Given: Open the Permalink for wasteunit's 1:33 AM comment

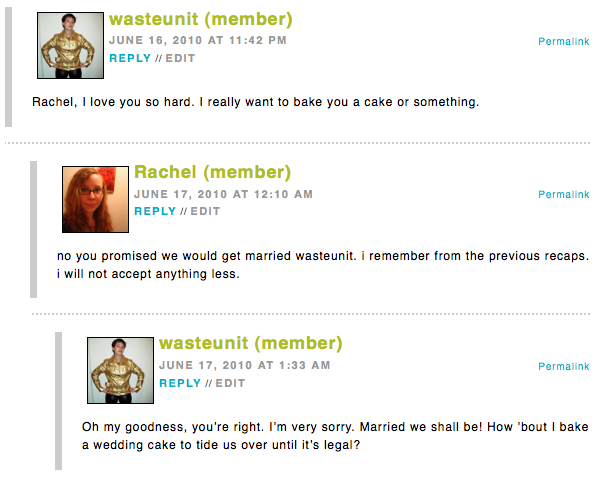Looking at the screenshot, I should [563, 367].
